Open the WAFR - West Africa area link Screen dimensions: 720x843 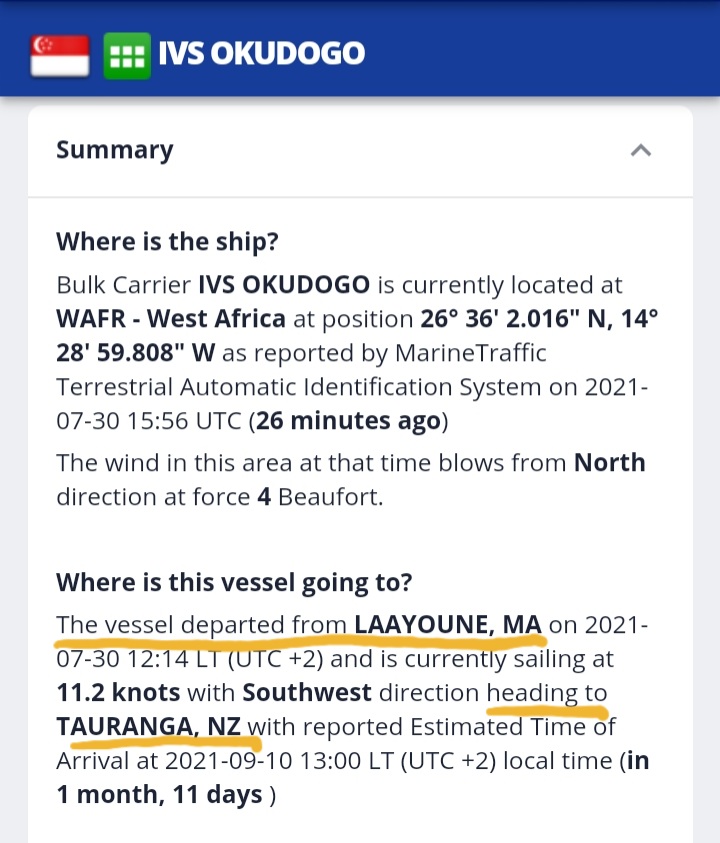[171, 318]
